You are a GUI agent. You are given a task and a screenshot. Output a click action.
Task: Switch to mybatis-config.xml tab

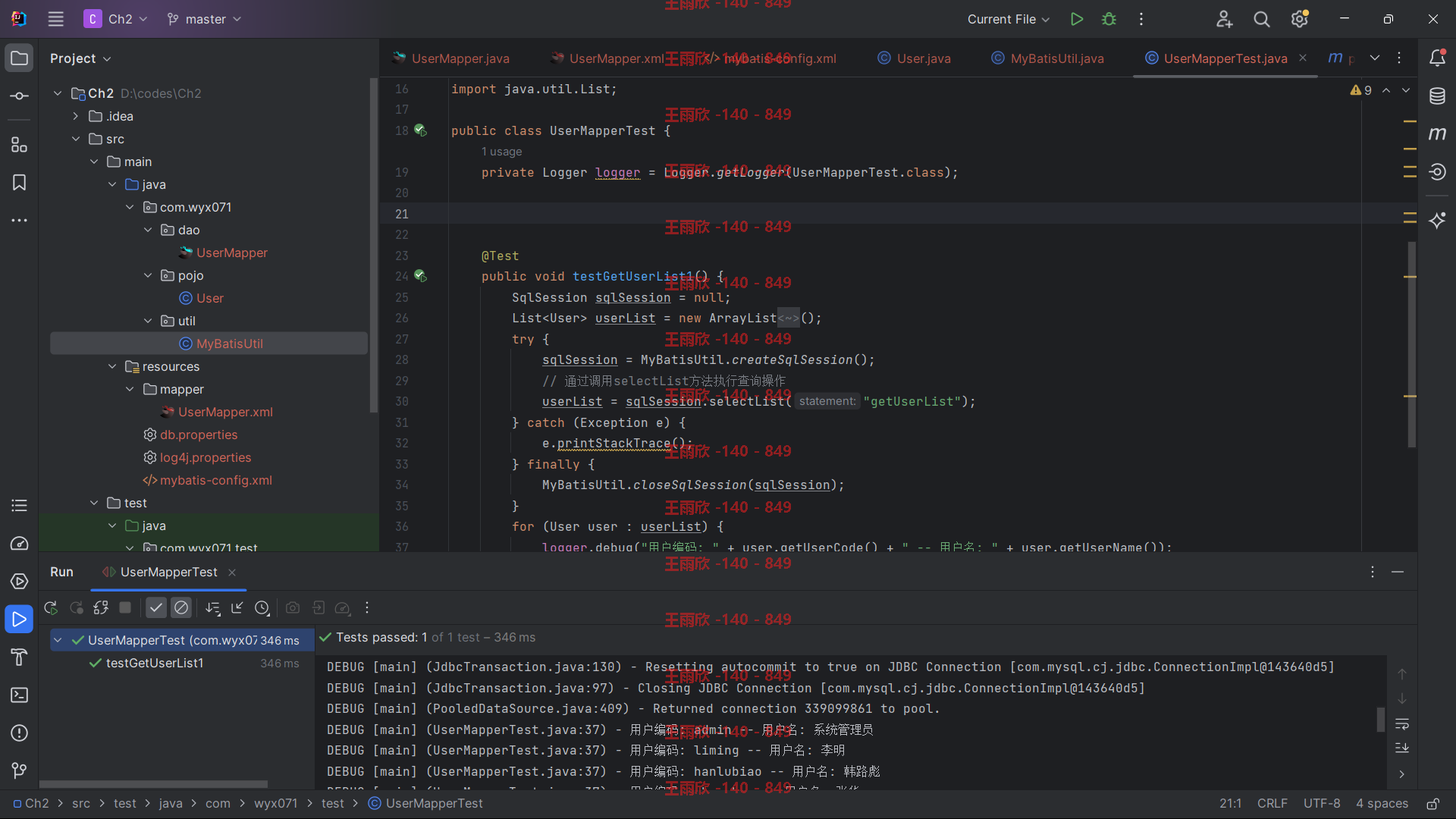coord(772,58)
